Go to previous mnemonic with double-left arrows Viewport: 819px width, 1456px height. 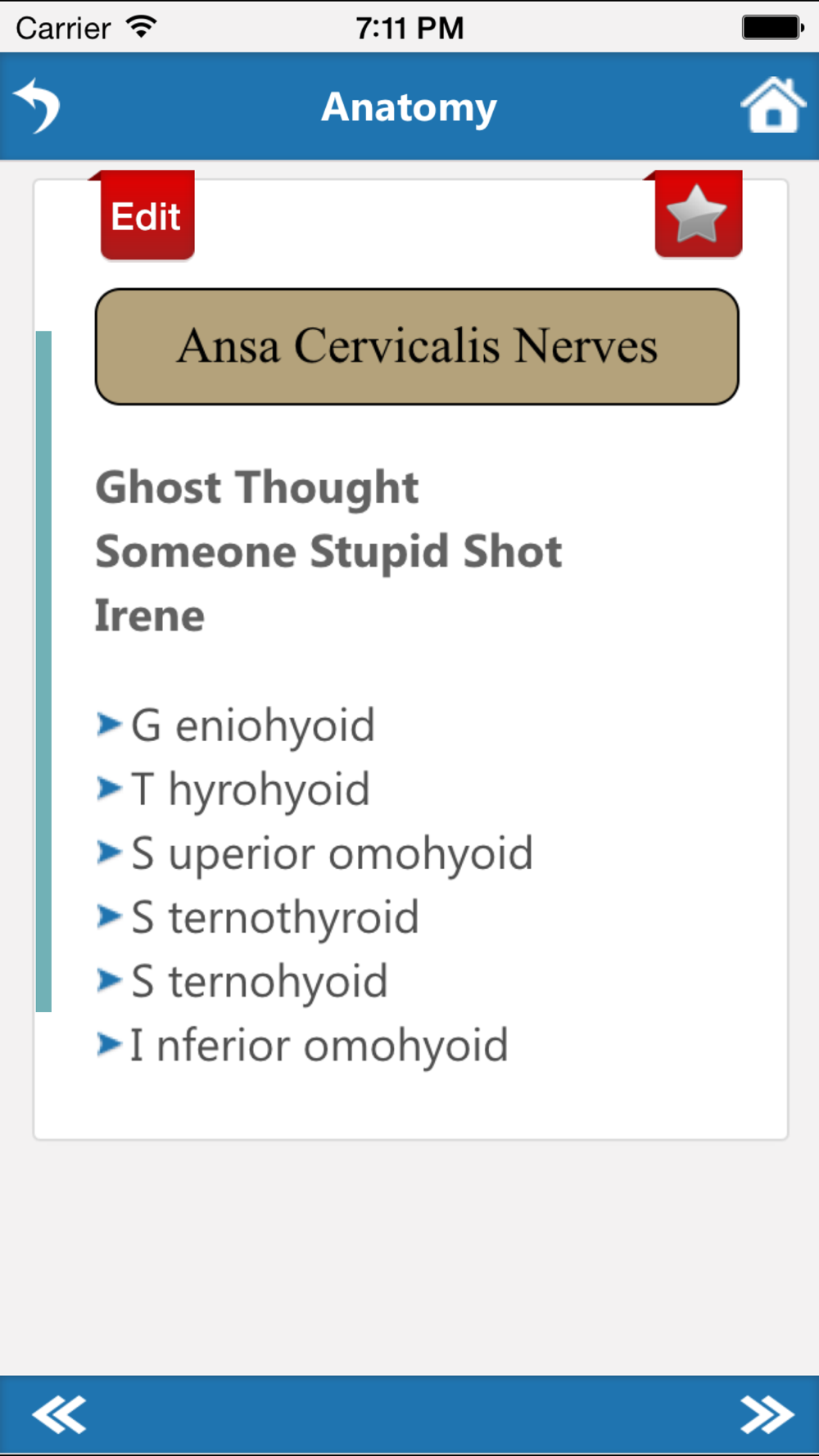pyautogui.click(x=59, y=1414)
